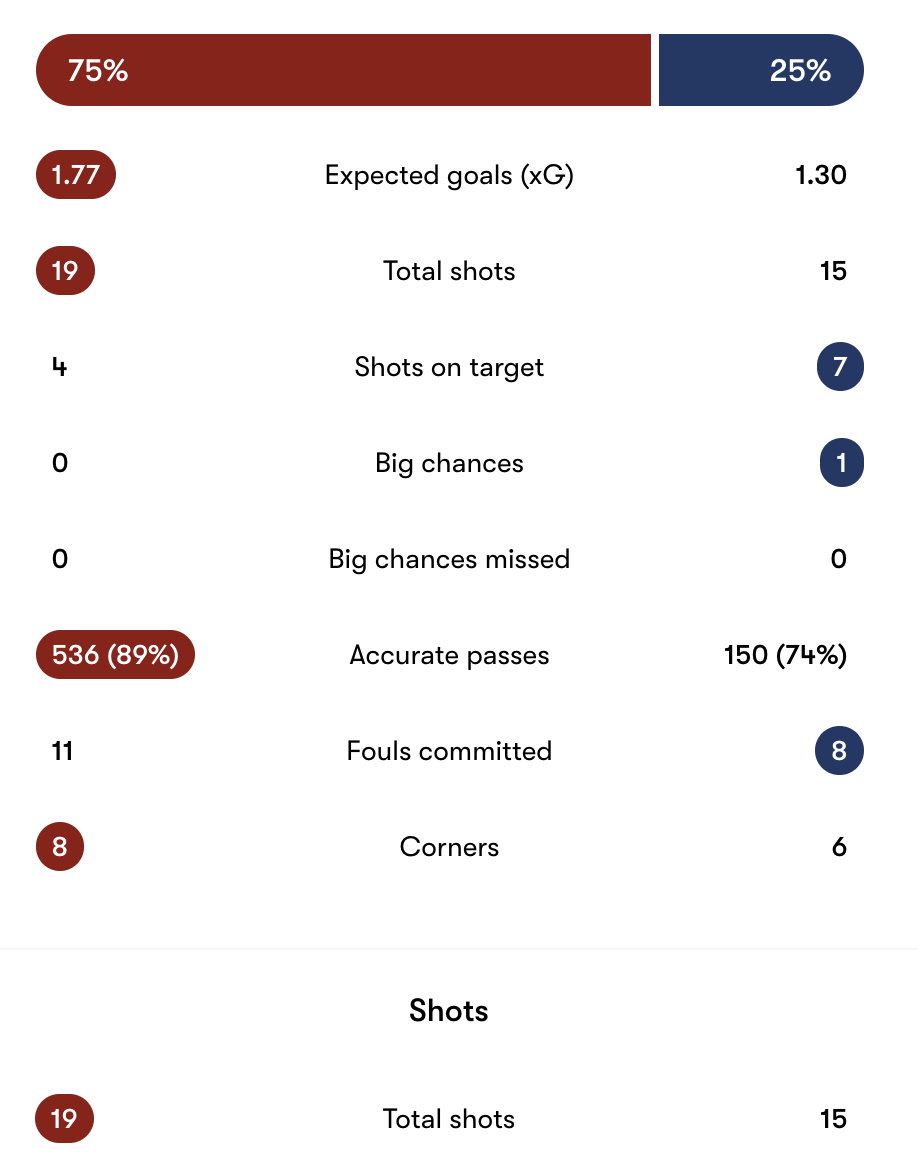Click the 4 shots on target value

point(60,367)
